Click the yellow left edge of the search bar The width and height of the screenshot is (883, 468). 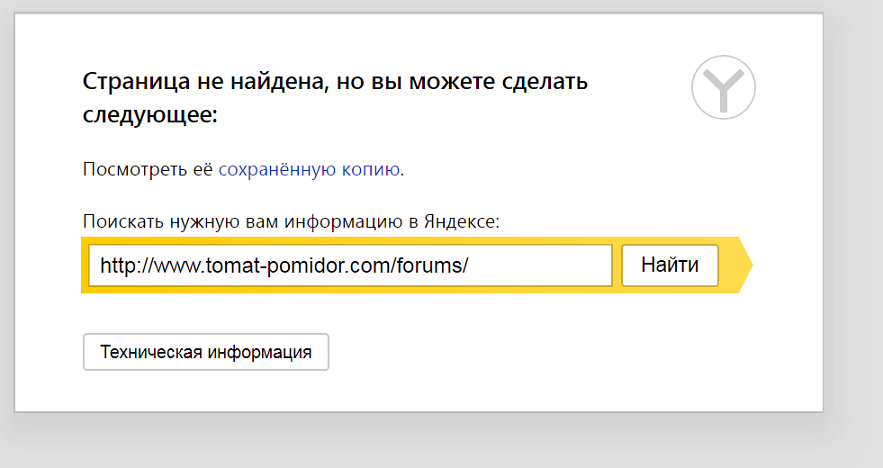(x=84, y=266)
